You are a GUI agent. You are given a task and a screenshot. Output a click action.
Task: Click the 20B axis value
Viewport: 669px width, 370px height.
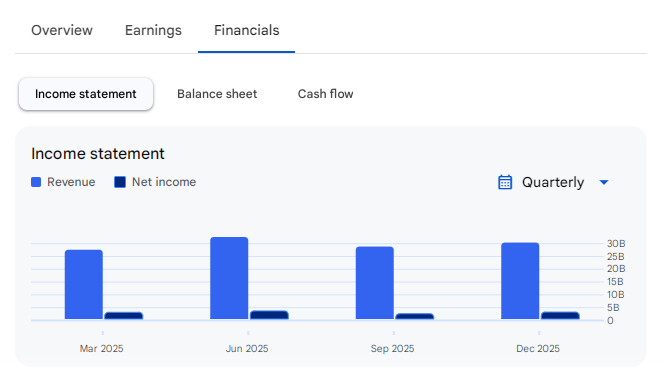click(616, 269)
